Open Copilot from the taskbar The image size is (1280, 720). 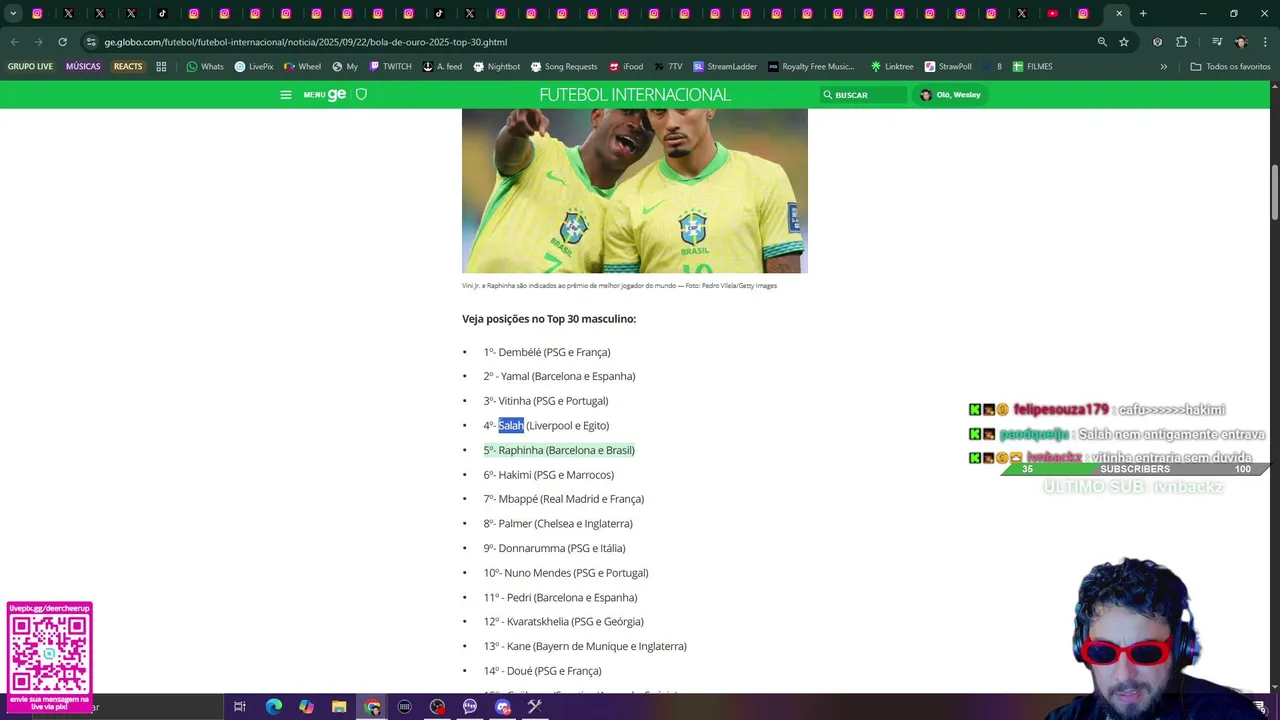306,707
